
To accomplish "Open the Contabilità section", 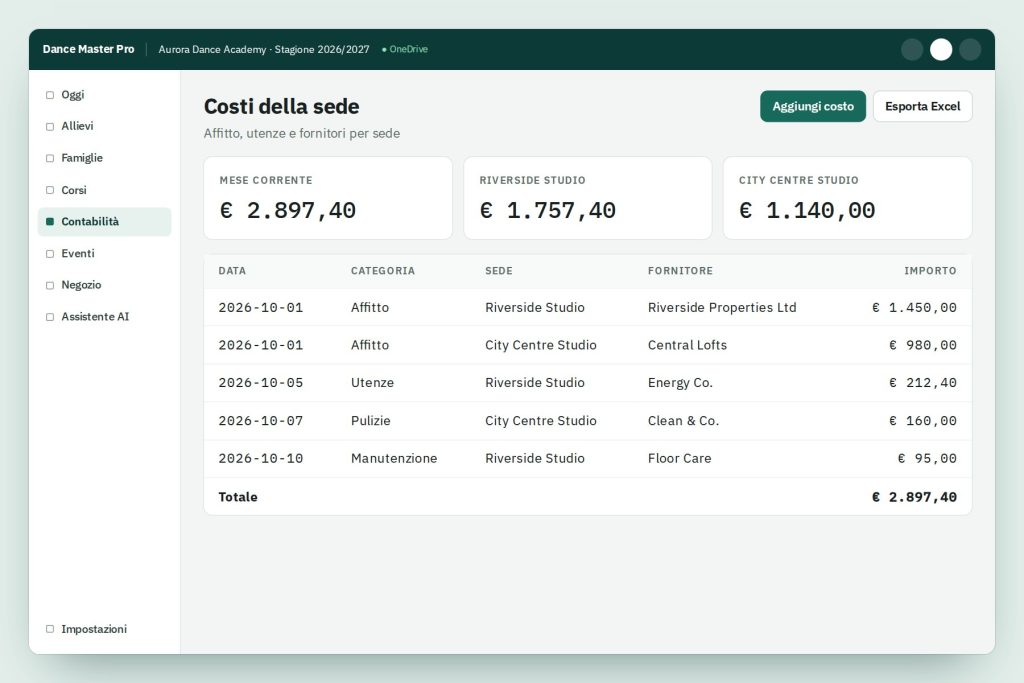I will [x=104, y=222].
